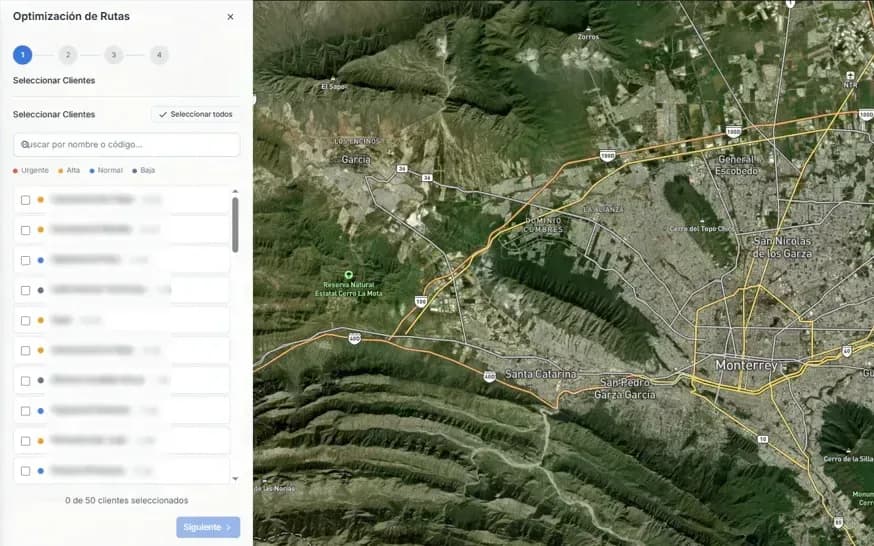This screenshot has width=874, height=546.
Task: Click the list scroll-up arrow
Action: pyautogui.click(x=235, y=191)
